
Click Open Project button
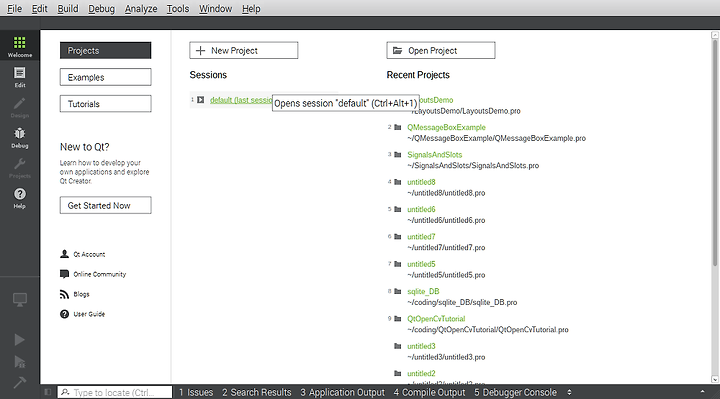tap(441, 51)
